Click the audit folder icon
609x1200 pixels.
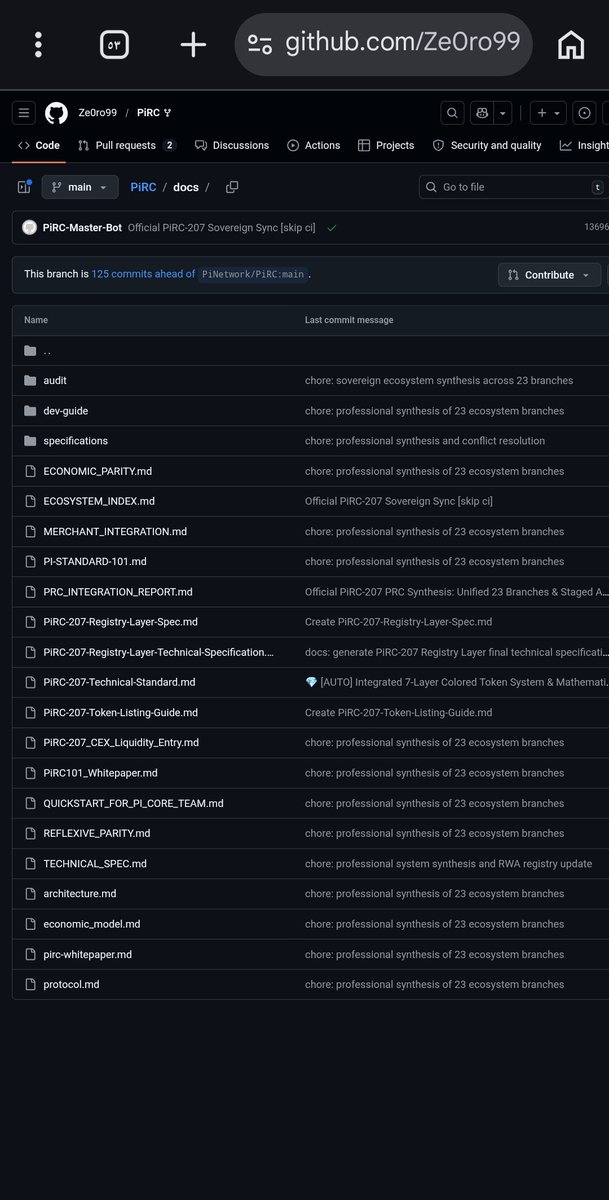click(30, 381)
